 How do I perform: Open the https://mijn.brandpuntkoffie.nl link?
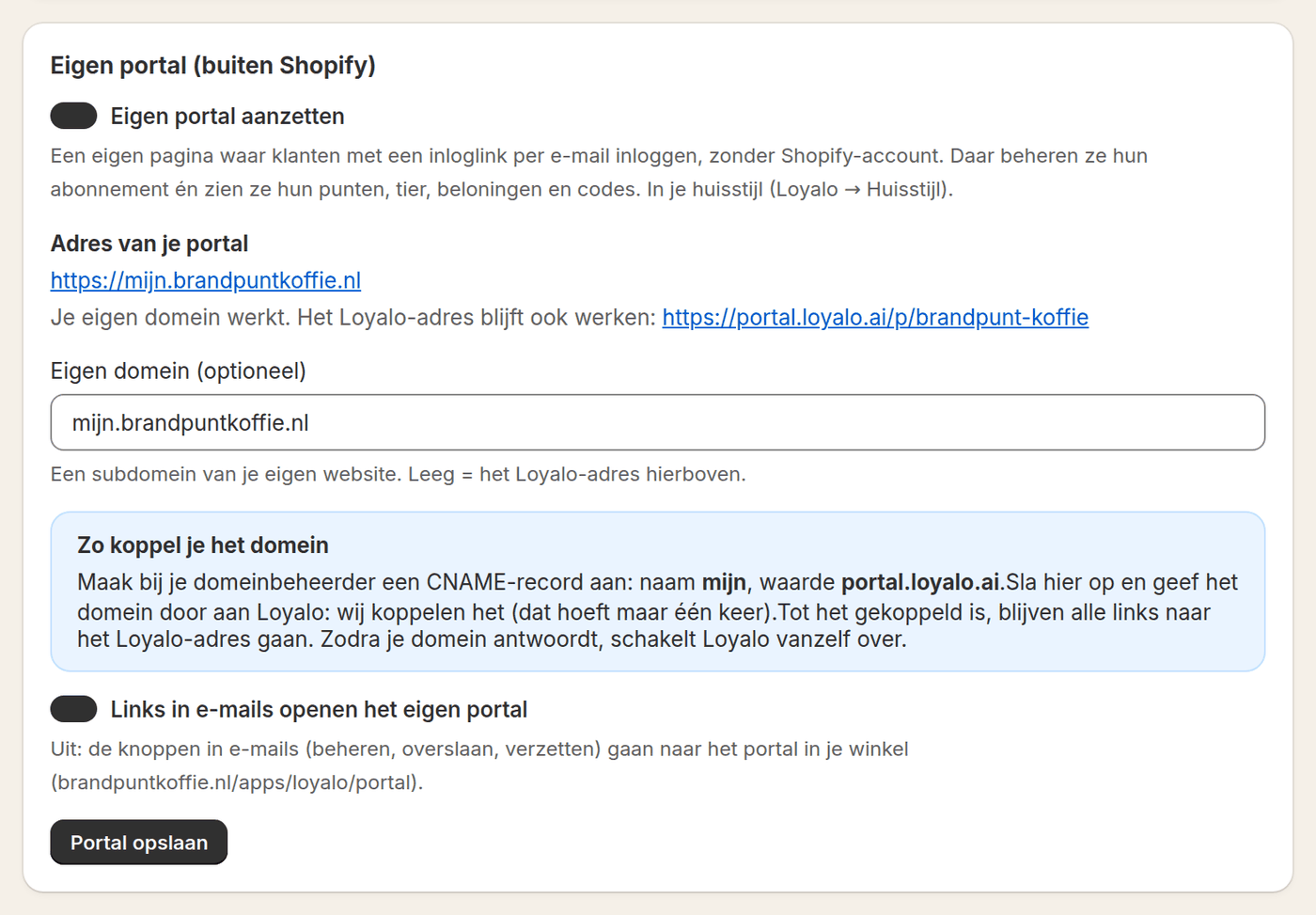pyautogui.click(x=206, y=280)
